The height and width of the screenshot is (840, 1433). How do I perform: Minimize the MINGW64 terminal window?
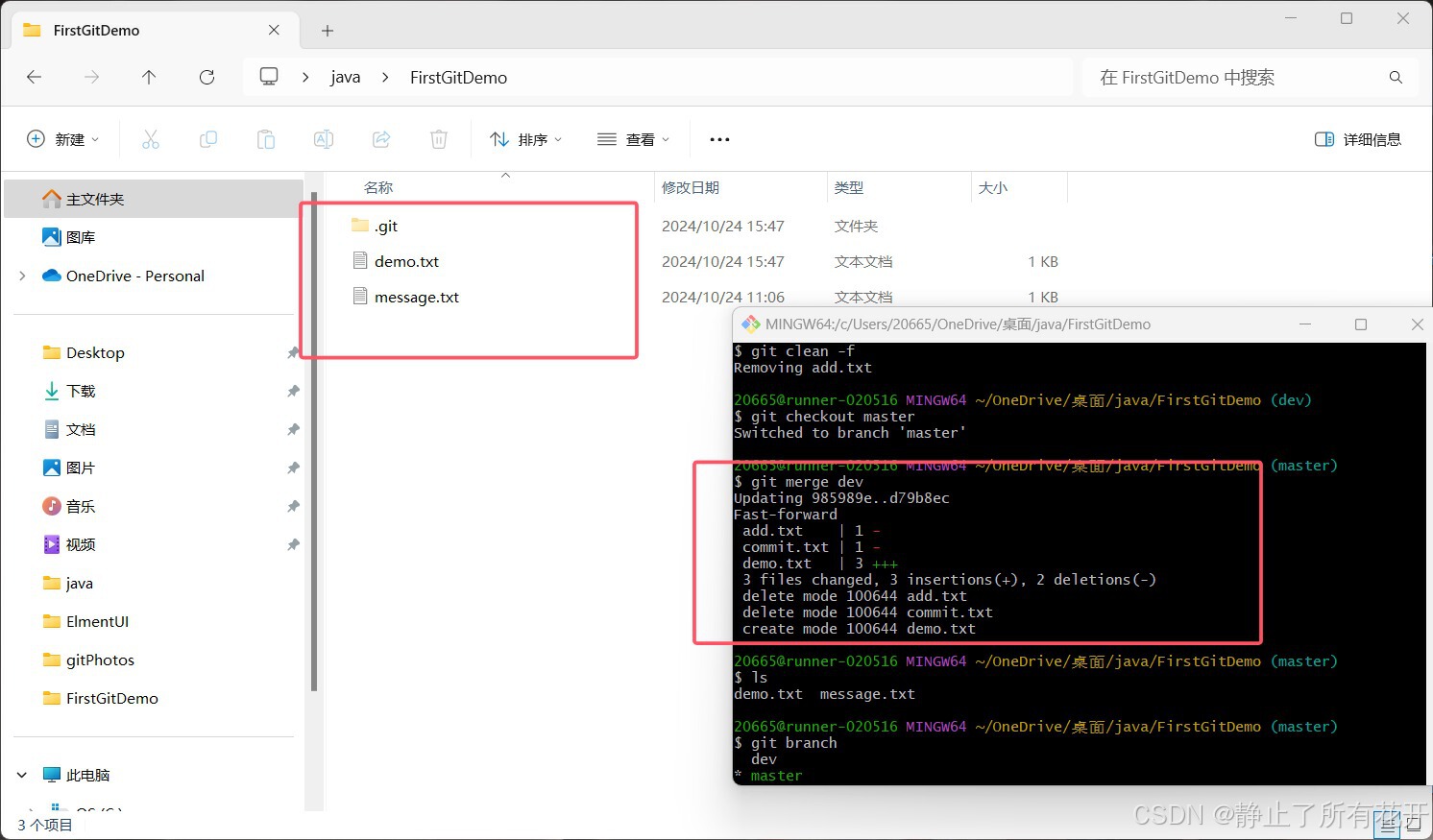pos(1305,324)
